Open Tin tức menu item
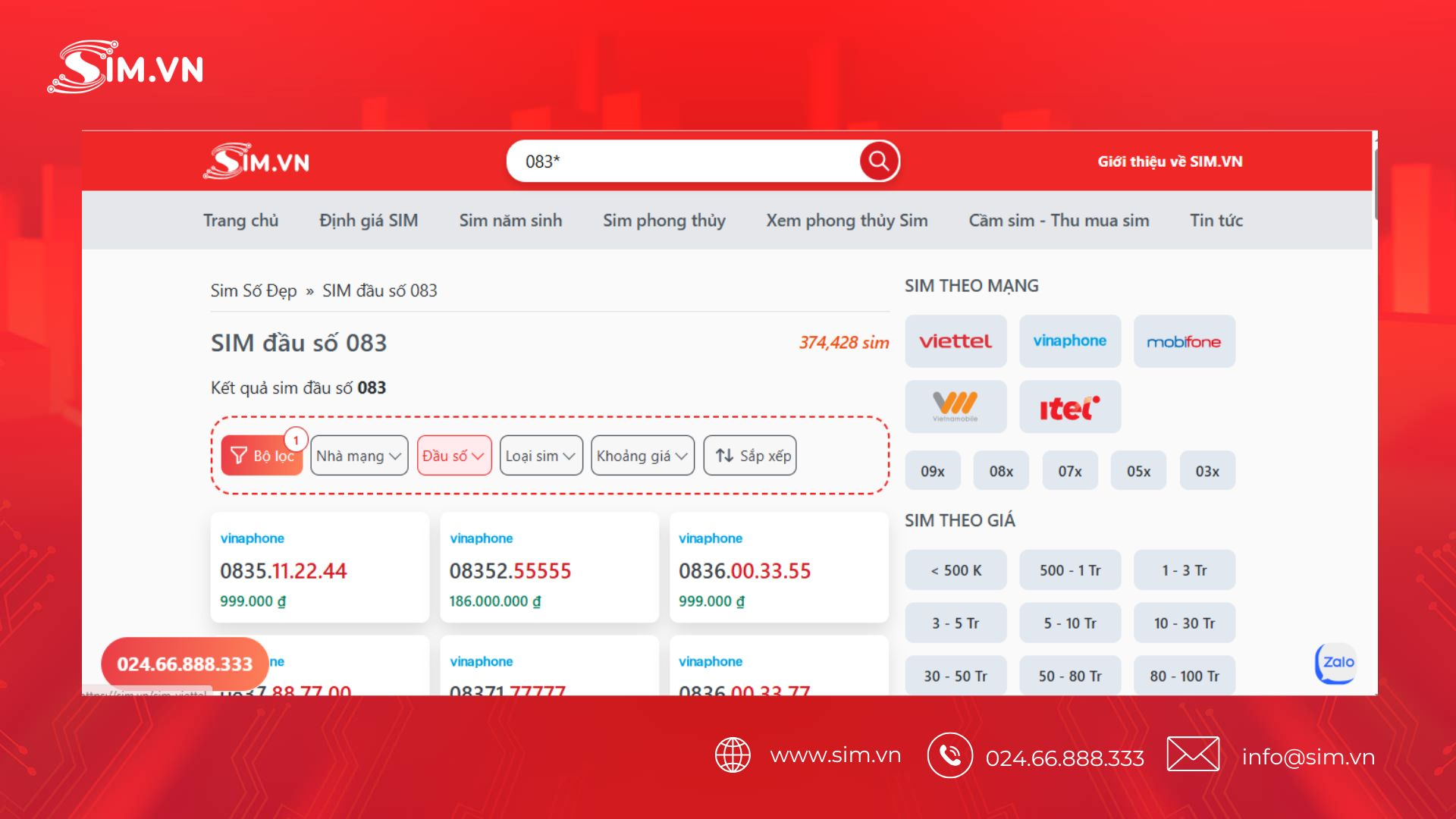 click(x=1216, y=221)
